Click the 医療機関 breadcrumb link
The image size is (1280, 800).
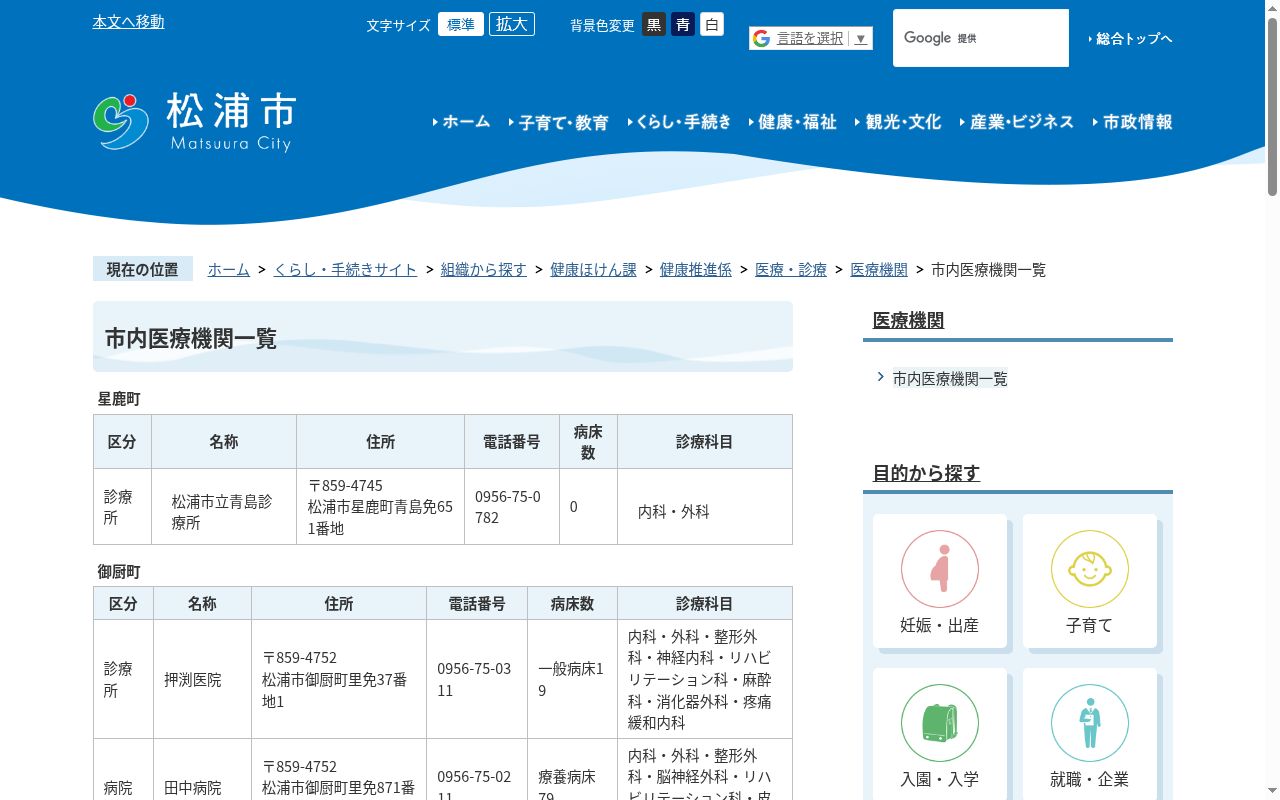click(x=879, y=270)
